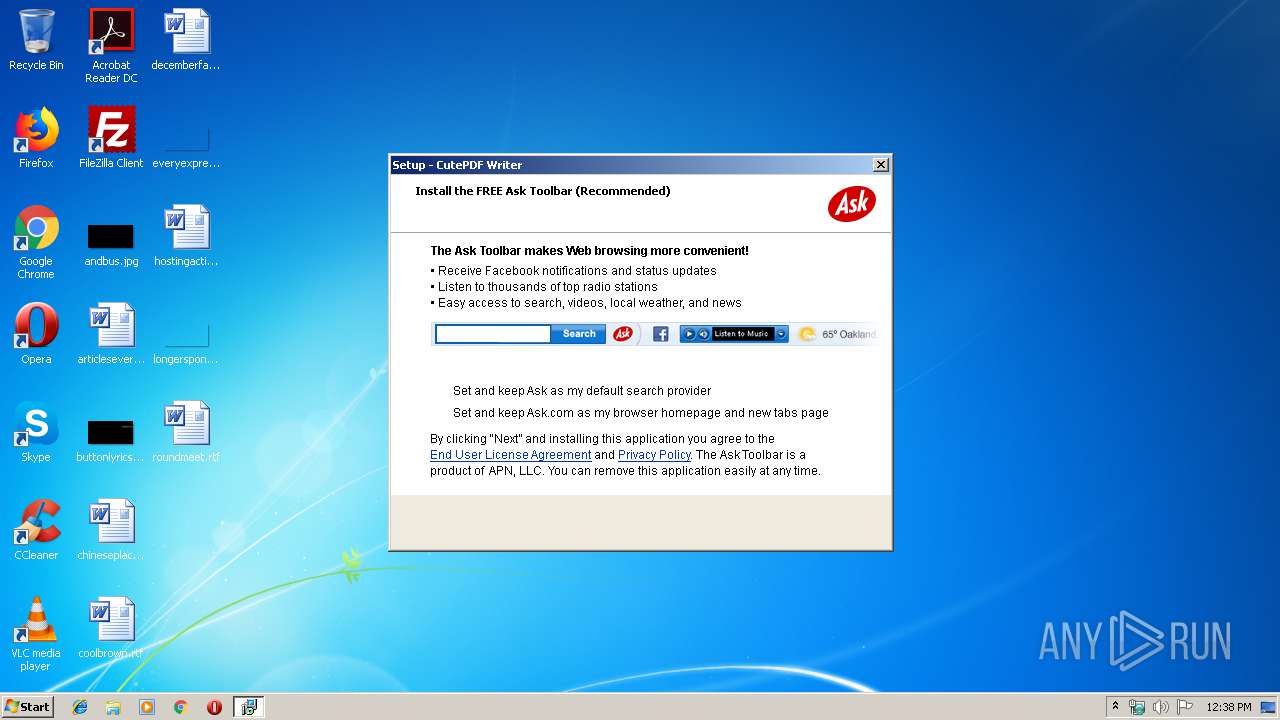Viewport: 1280px width, 720px height.
Task: Open the Skype desktop shortcut
Action: (36, 432)
